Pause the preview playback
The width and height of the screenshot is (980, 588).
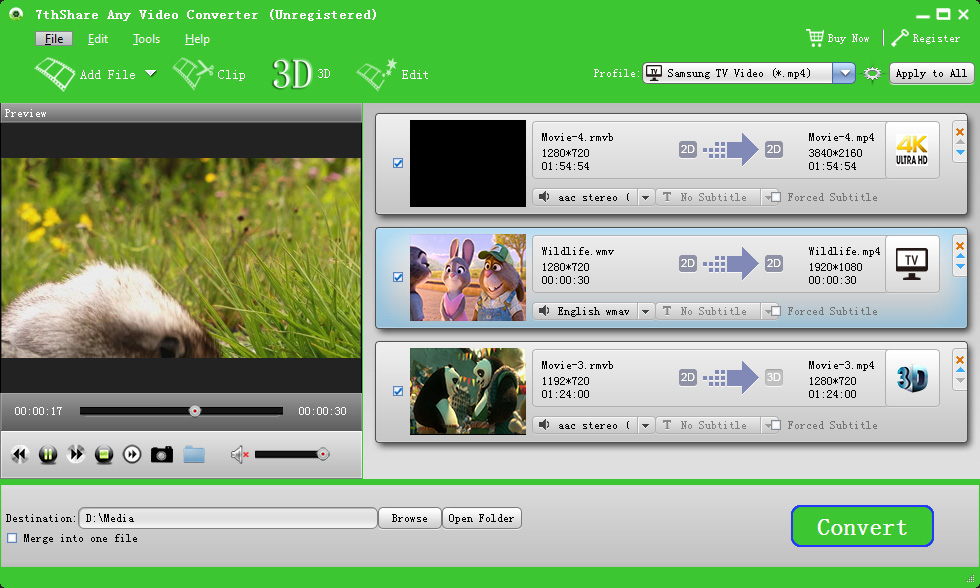pos(47,454)
